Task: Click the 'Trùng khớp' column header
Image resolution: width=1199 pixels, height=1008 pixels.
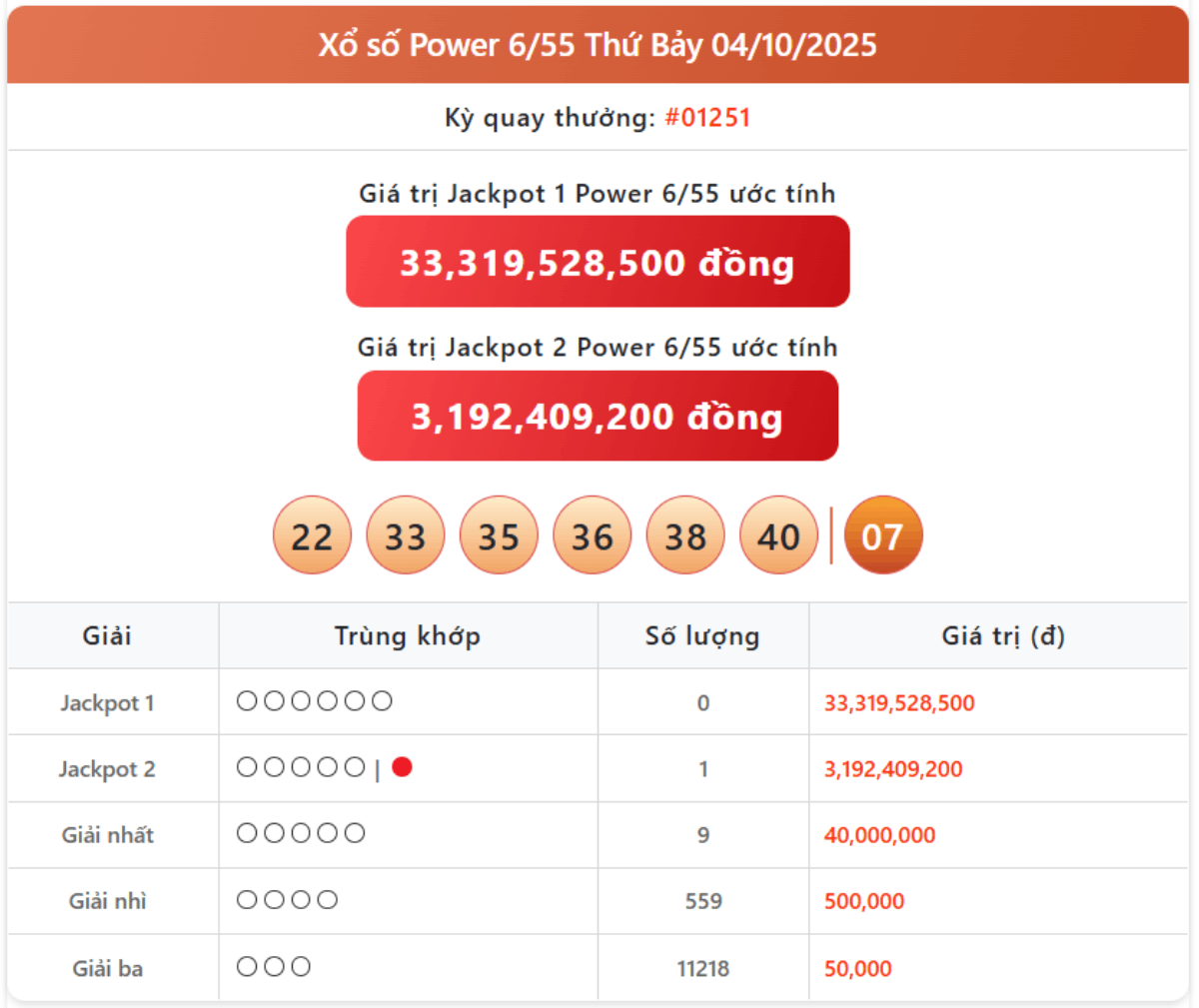Action: point(408,636)
